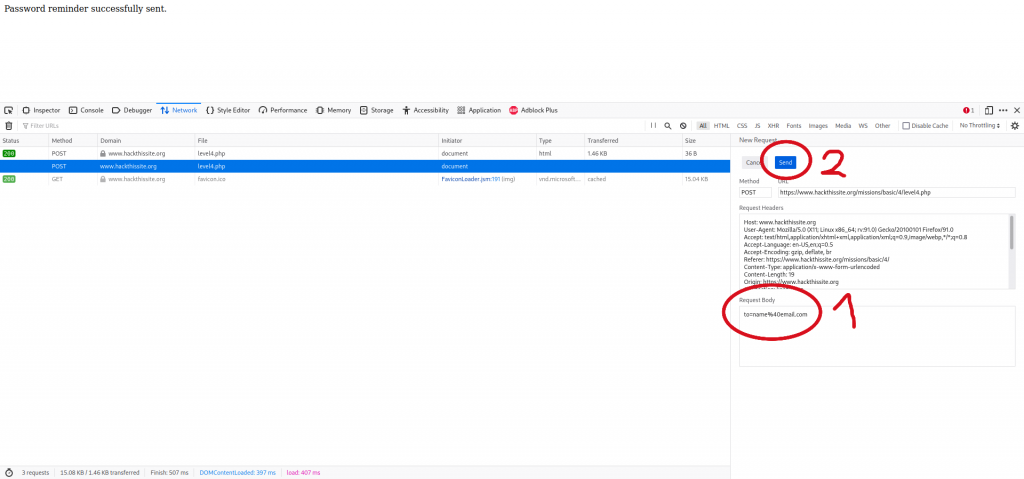Clear network log with trash icon

9,126
